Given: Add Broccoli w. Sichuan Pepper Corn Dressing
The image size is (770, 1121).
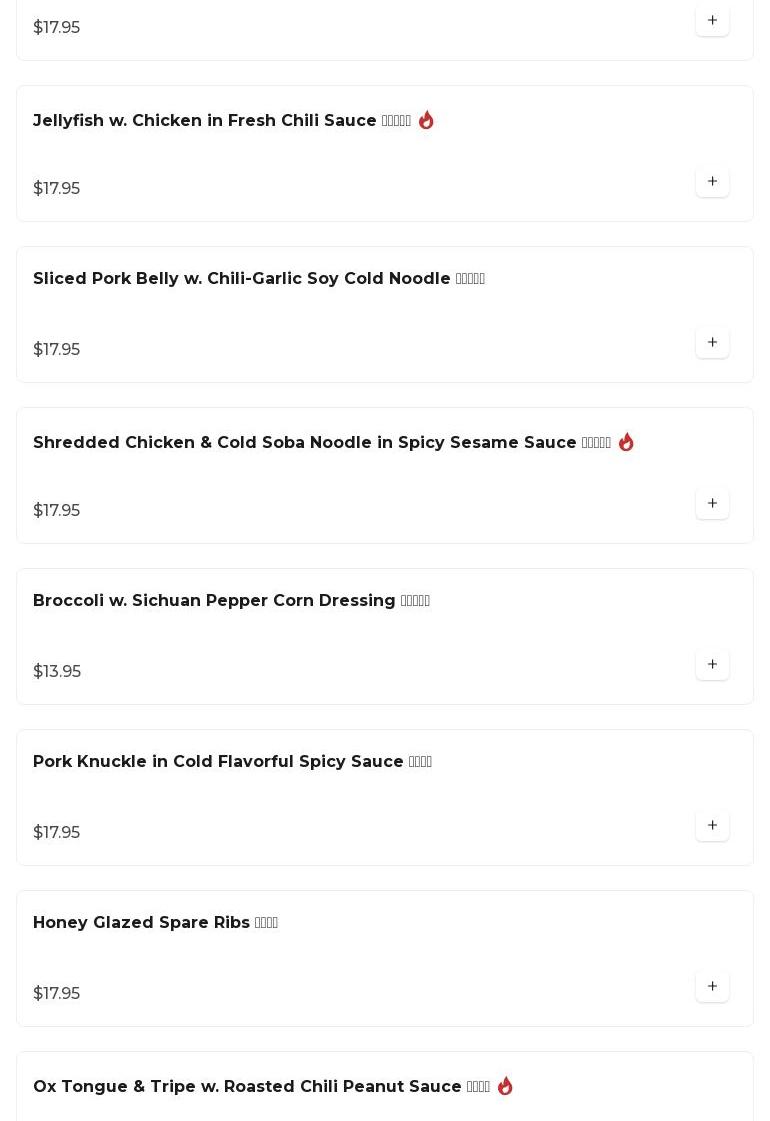Looking at the screenshot, I should [712, 665].
